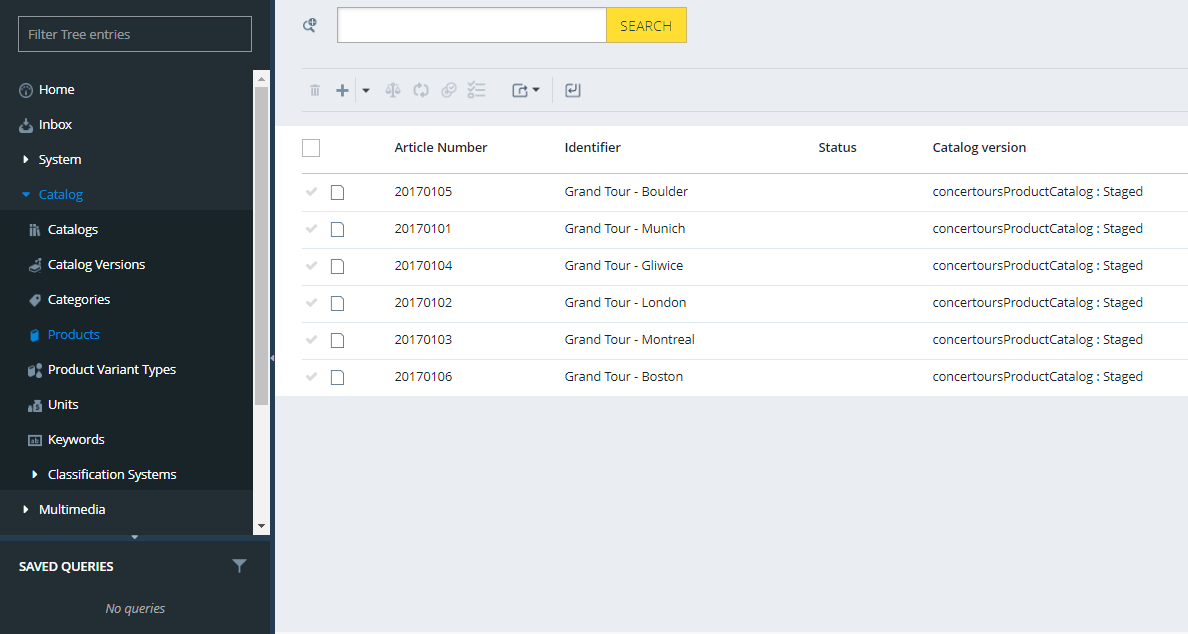Sort by Article Number column header
Screen dimensions: 1188x634
click(x=441, y=148)
